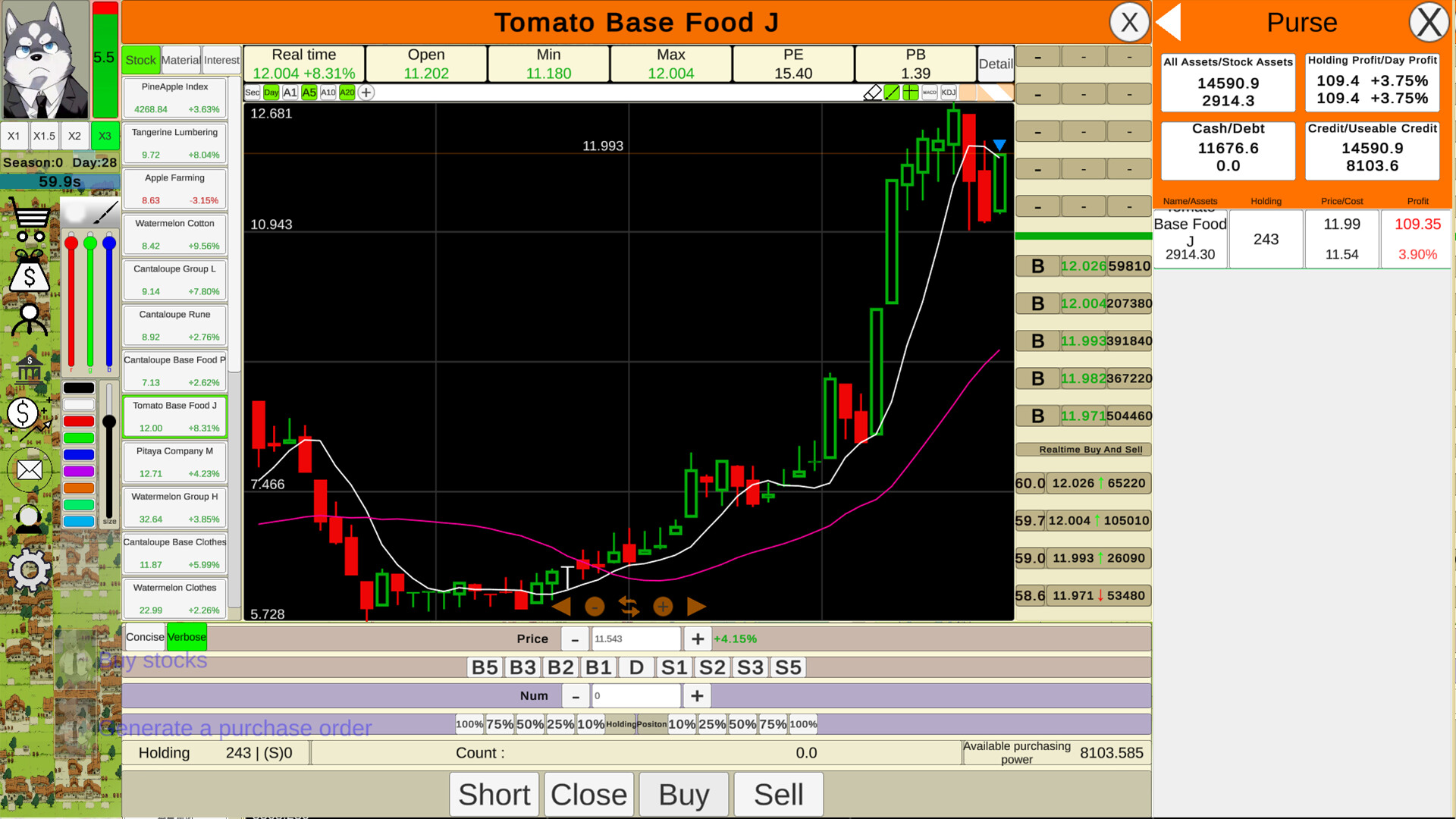
Task: Switch to the Material tab
Action: pyautogui.click(x=181, y=60)
